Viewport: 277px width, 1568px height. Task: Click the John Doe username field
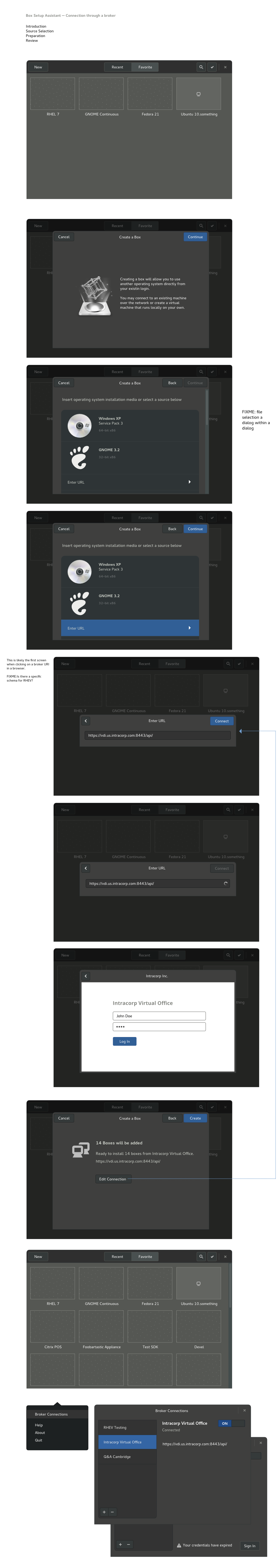click(x=159, y=1016)
